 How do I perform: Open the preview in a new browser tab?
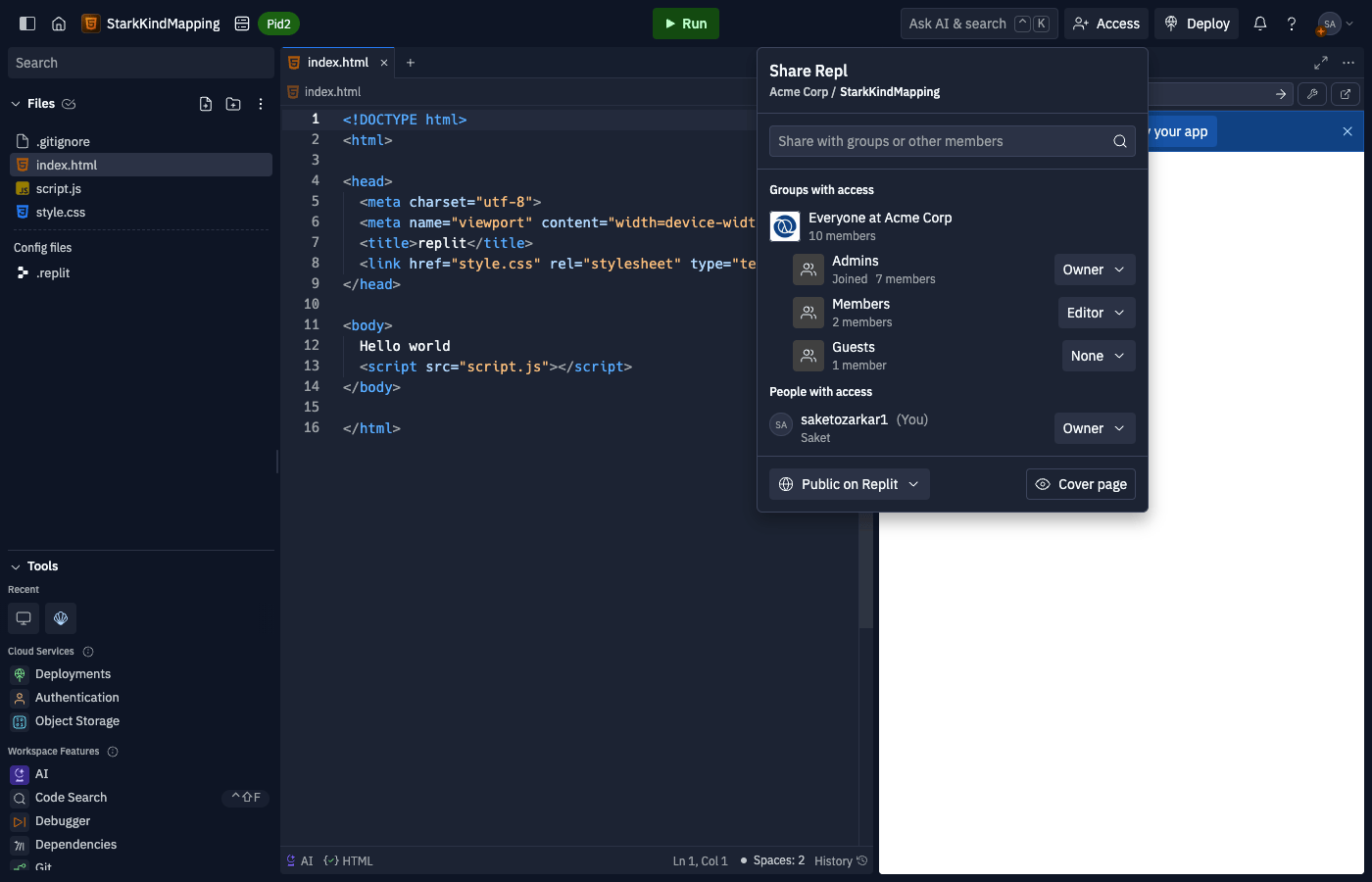coord(1346,94)
